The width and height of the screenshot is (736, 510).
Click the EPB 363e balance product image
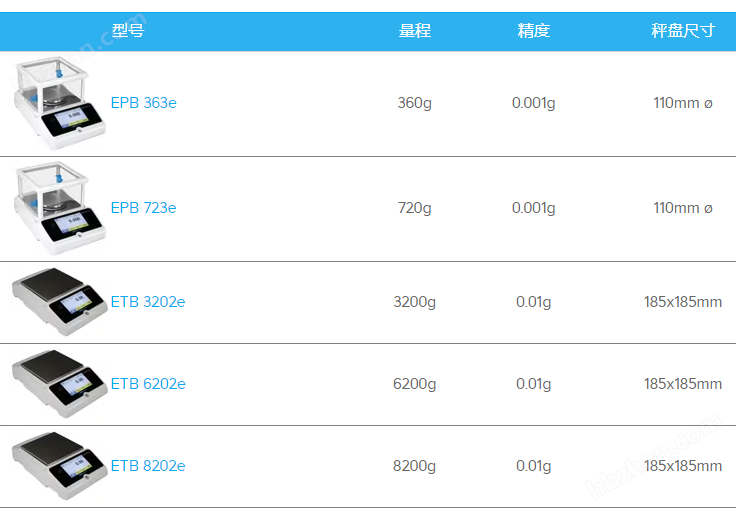tap(60, 103)
